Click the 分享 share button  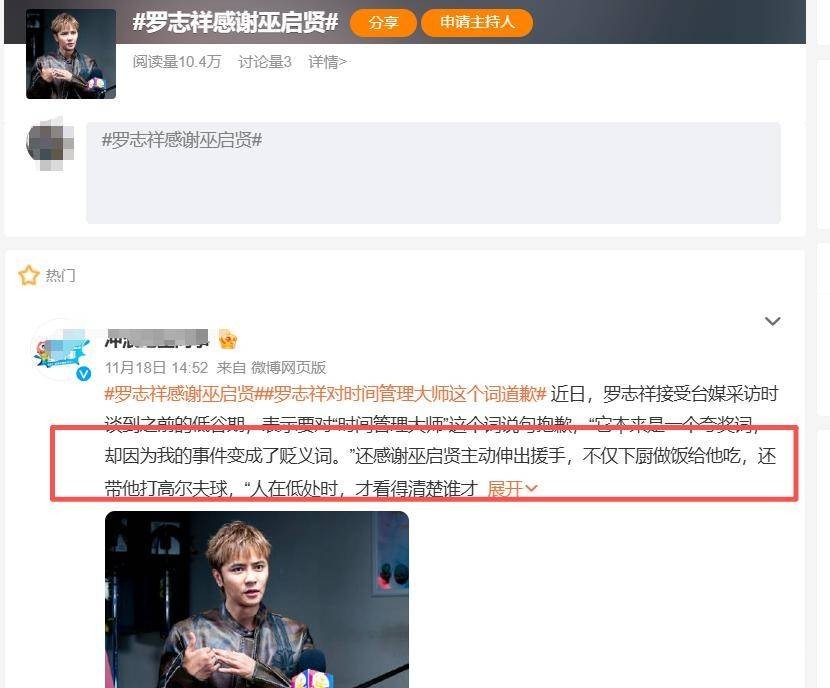pos(383,23)
